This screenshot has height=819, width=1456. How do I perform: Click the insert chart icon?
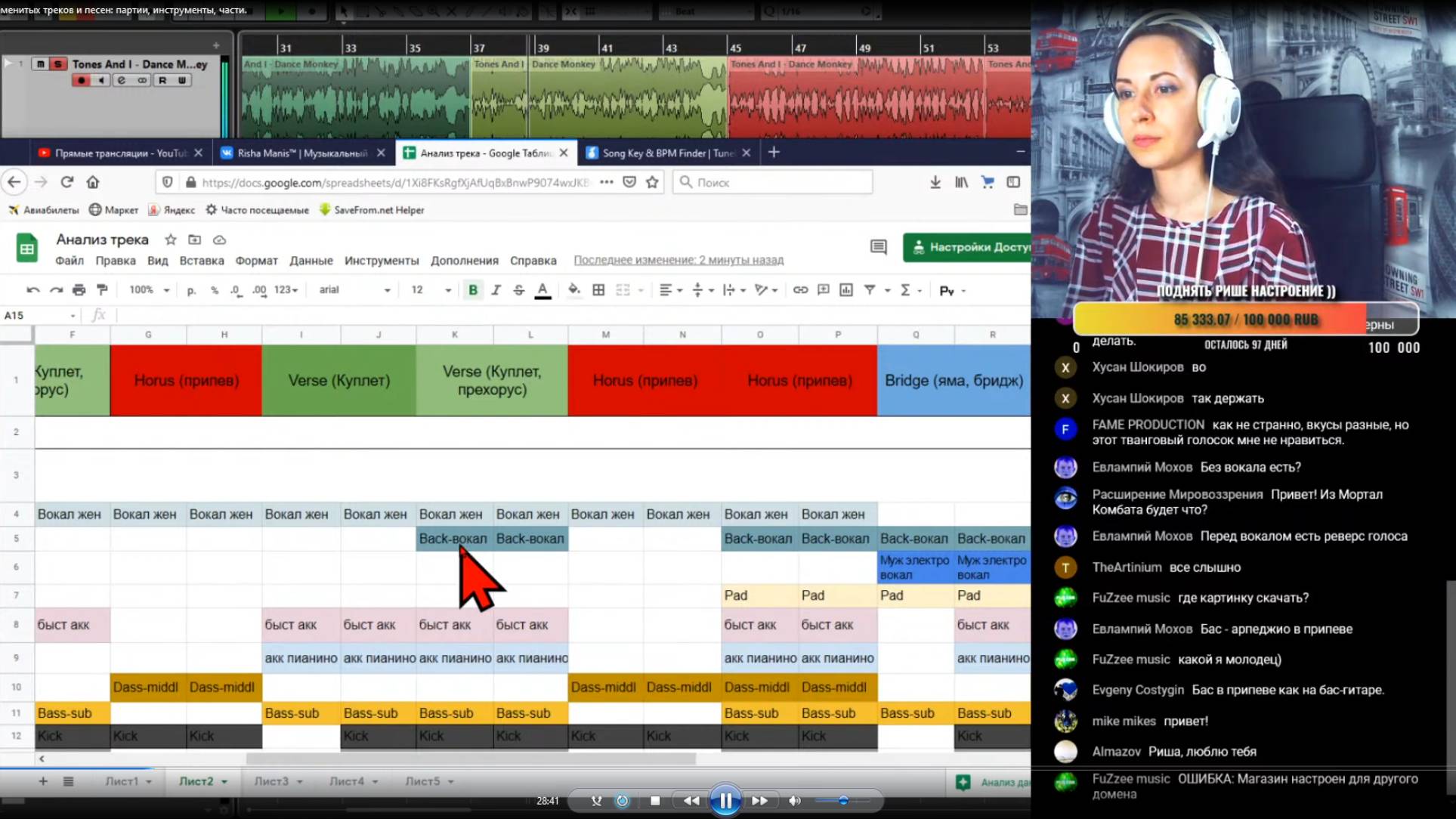click(x=846, y=290)
